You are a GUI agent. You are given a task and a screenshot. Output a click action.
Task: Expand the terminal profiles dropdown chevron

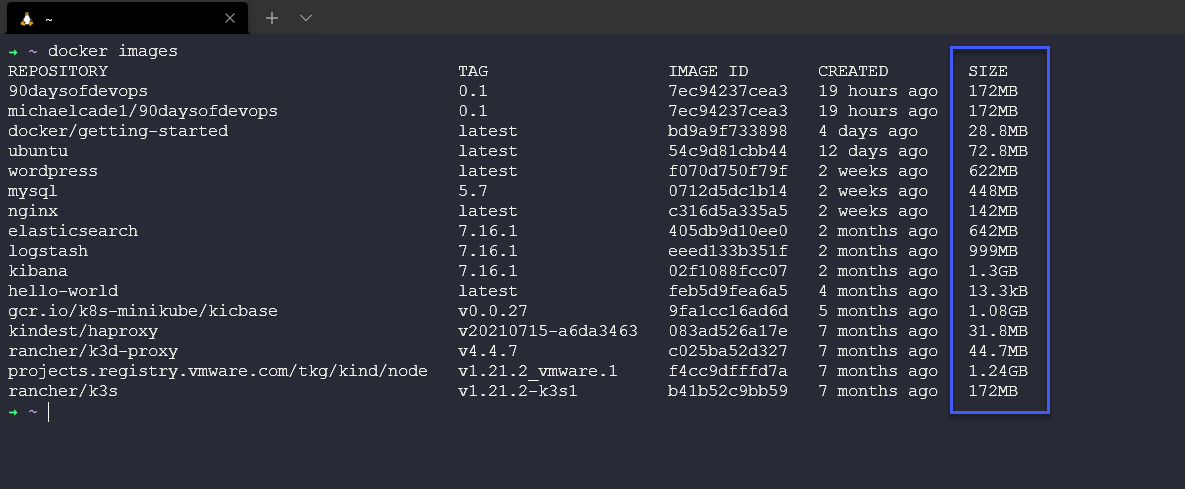click(x=306, y=18)
